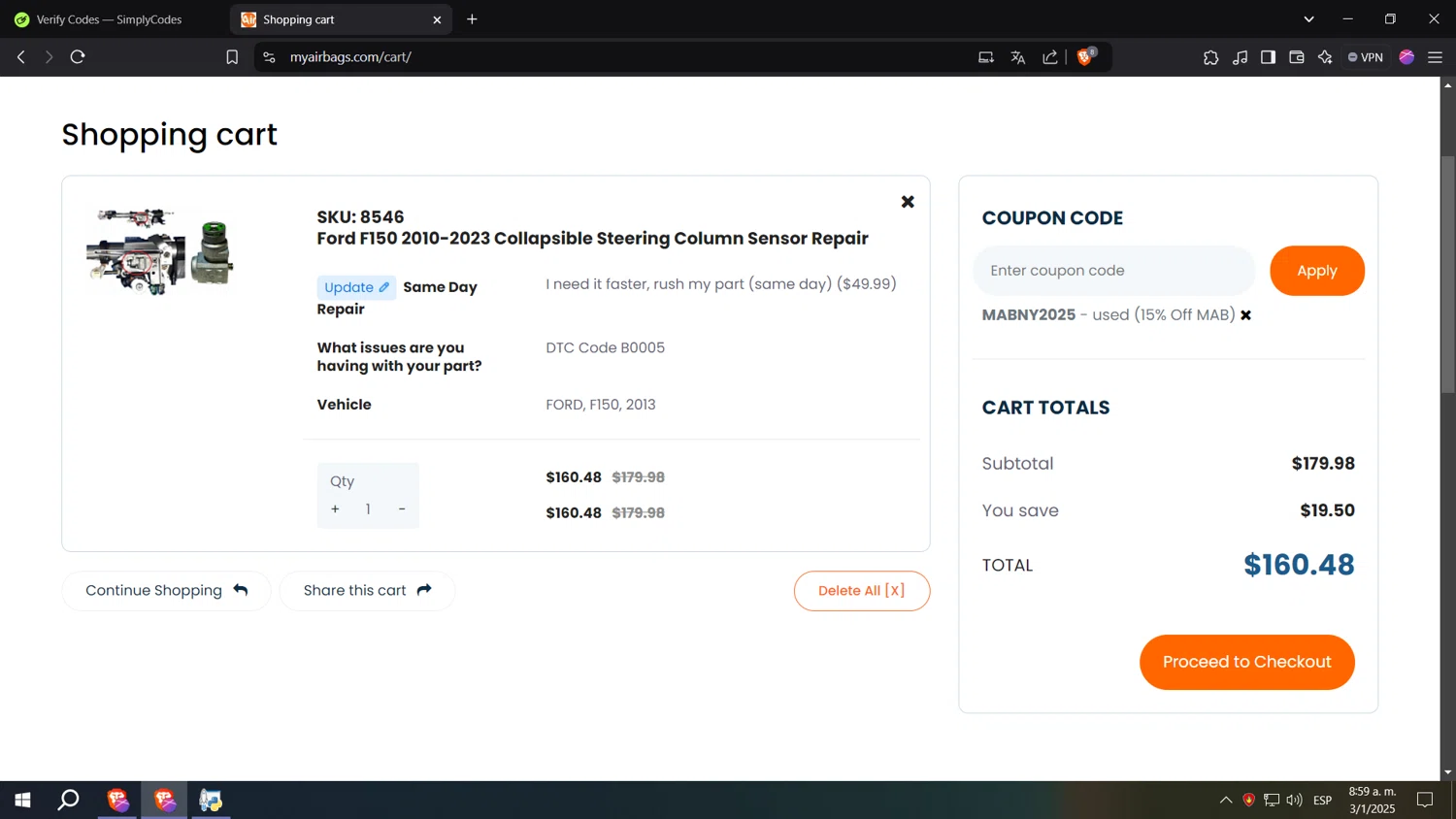Screen dimensions: 1456x819
Task: Select the DTC Code B0005 text
Action: click(x=606, y=347)
